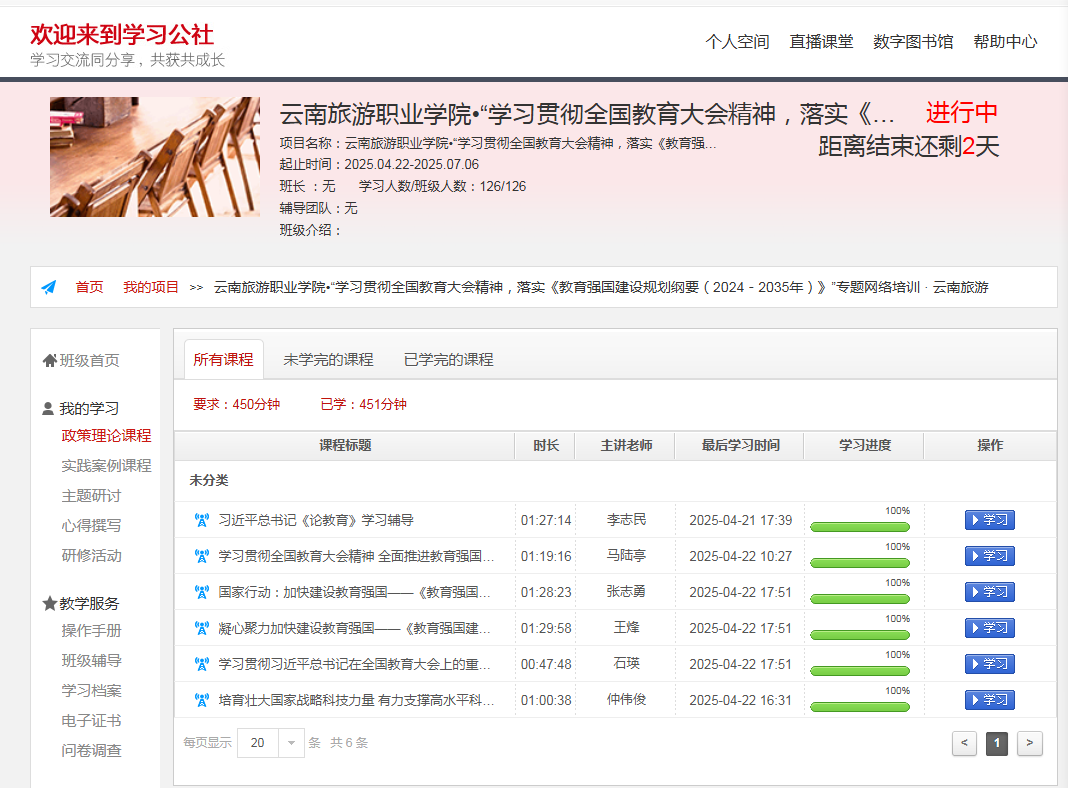
Task: Switch to 已学完的课程 tab
Action: pos(448,360)
